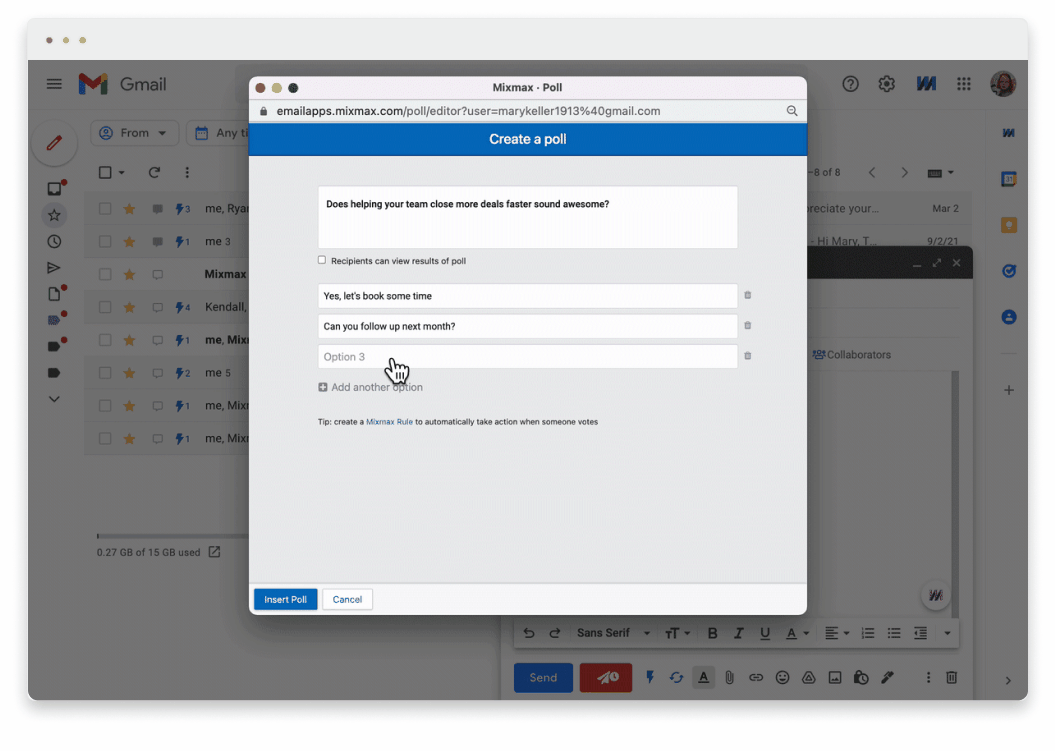1055x751 pixels.
Task: Open Gmail support help icon
Action: click(850, 84)
